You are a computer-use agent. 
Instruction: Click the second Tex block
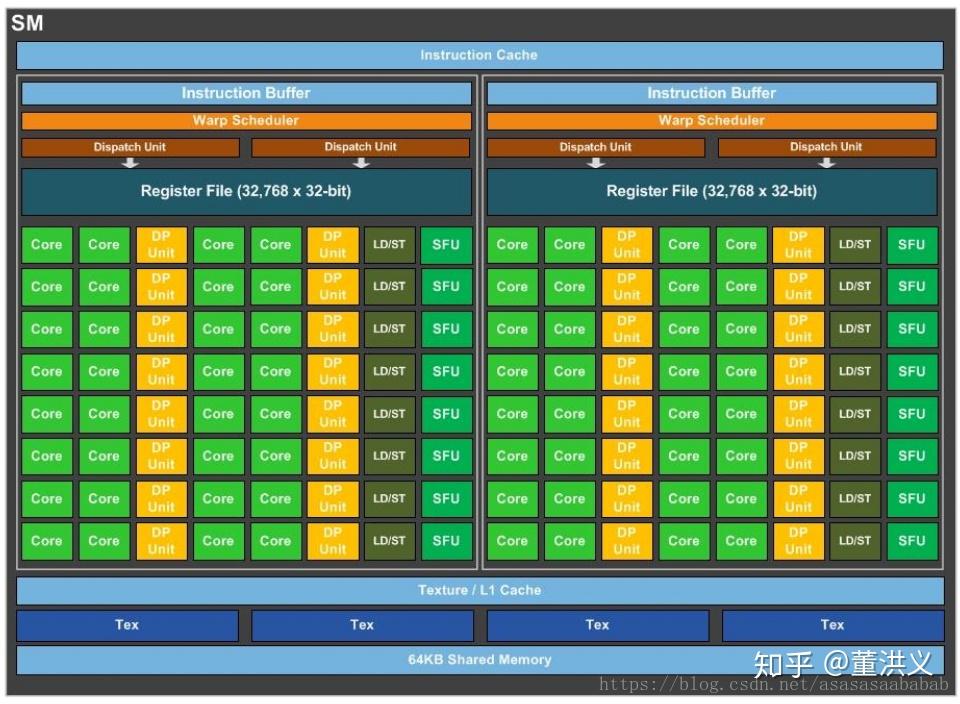click(361, 624)
